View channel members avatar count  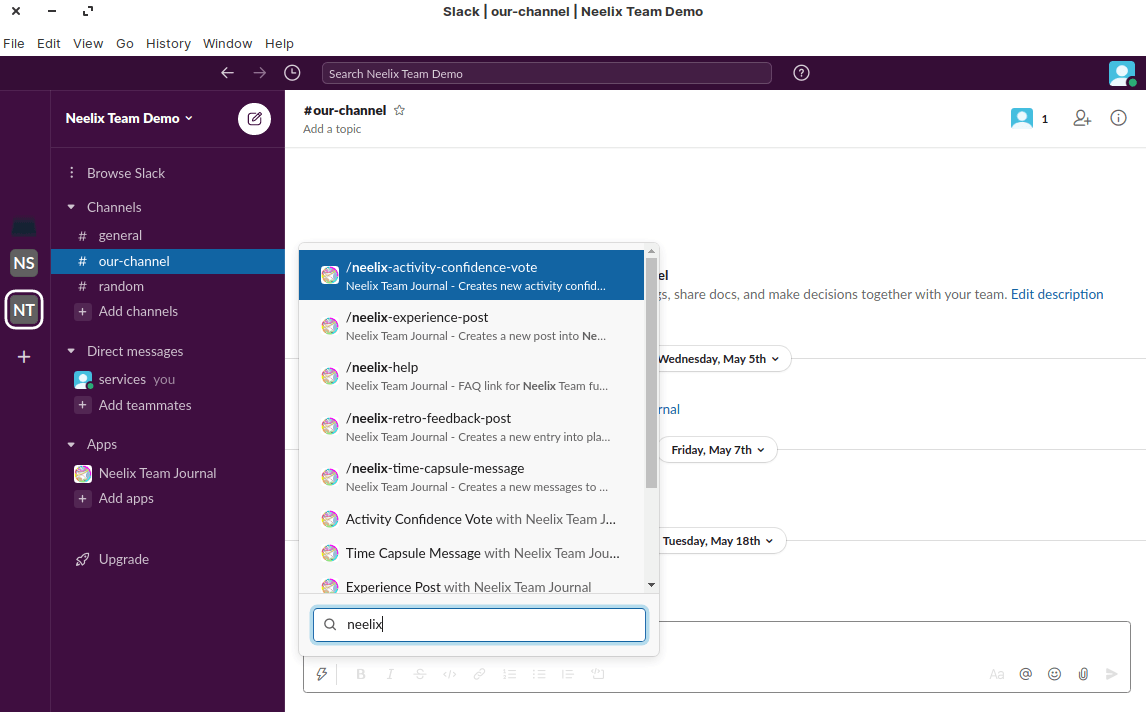[x=1030, y=118]
